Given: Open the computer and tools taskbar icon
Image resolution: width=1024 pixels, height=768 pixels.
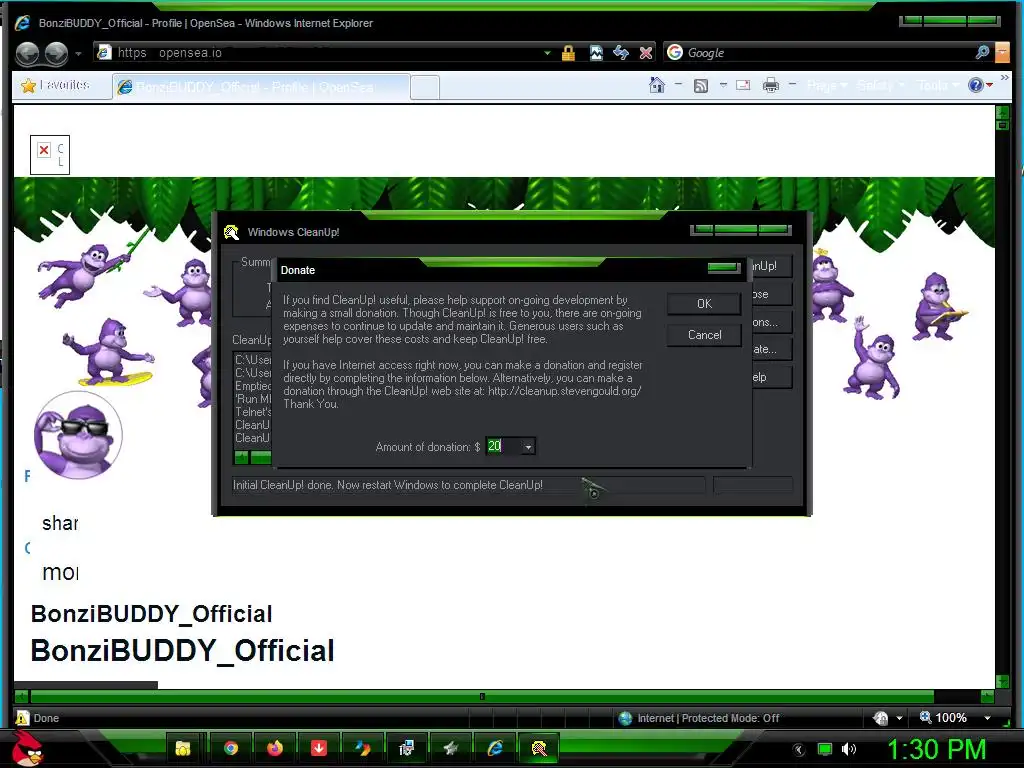Looking at the screenshot, I should (406, 748).
